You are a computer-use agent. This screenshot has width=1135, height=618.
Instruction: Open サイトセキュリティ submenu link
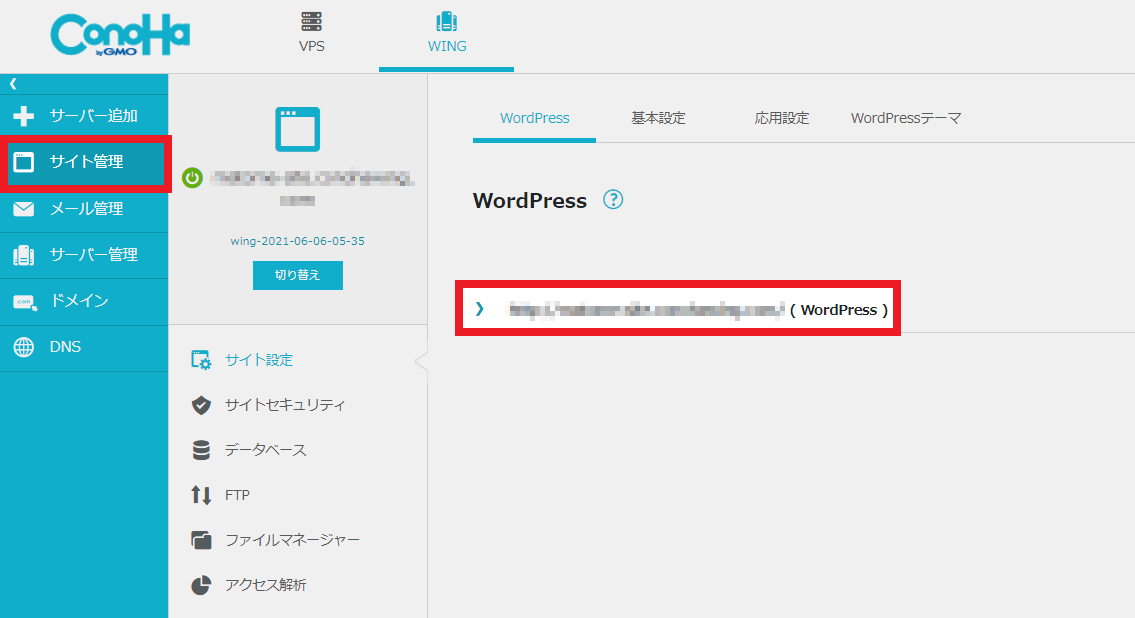[284, 405]
